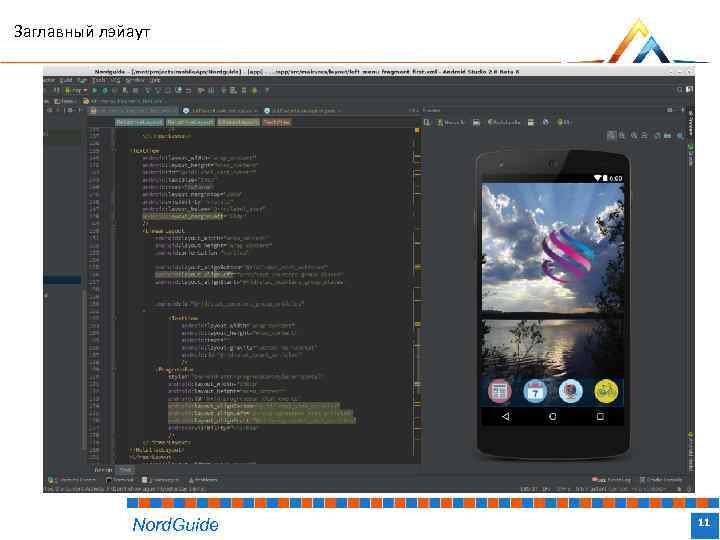Click the refresh preview icon
Viewport: 720px width, 540px height.
coord(657,135)
